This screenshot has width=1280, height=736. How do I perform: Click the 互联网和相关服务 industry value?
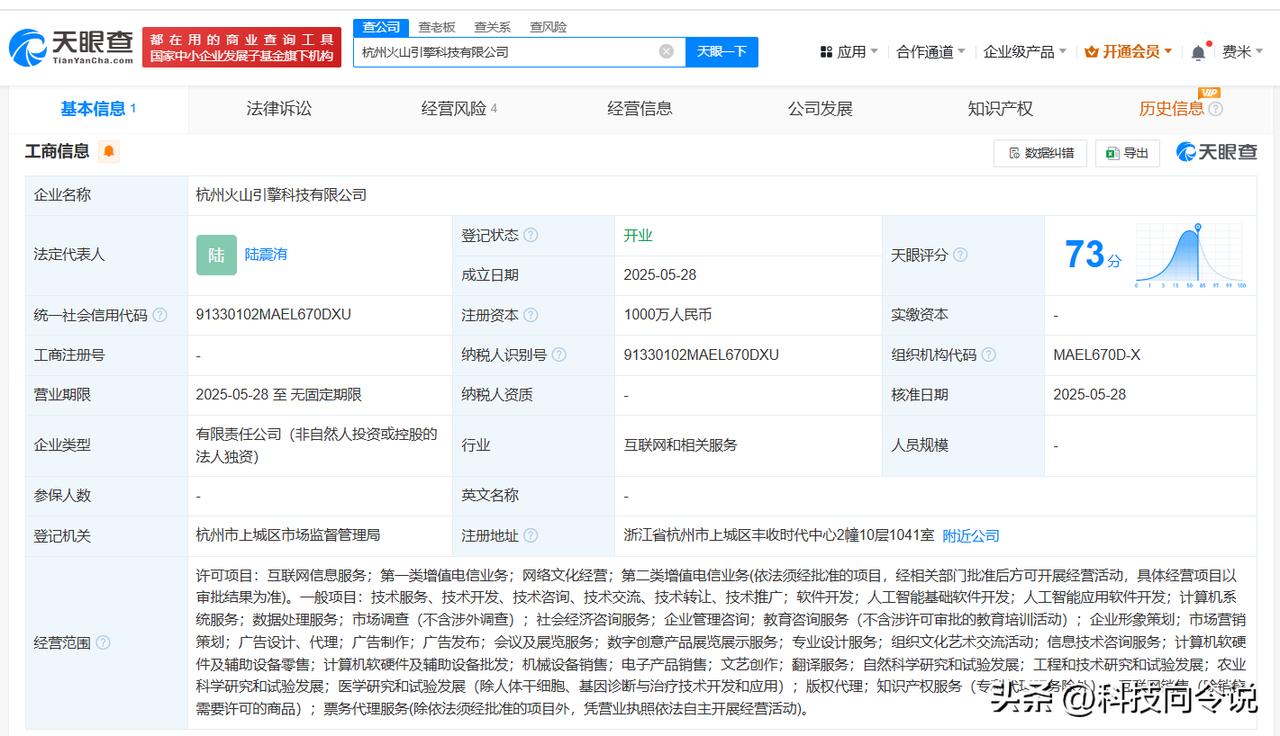(680, 445)
